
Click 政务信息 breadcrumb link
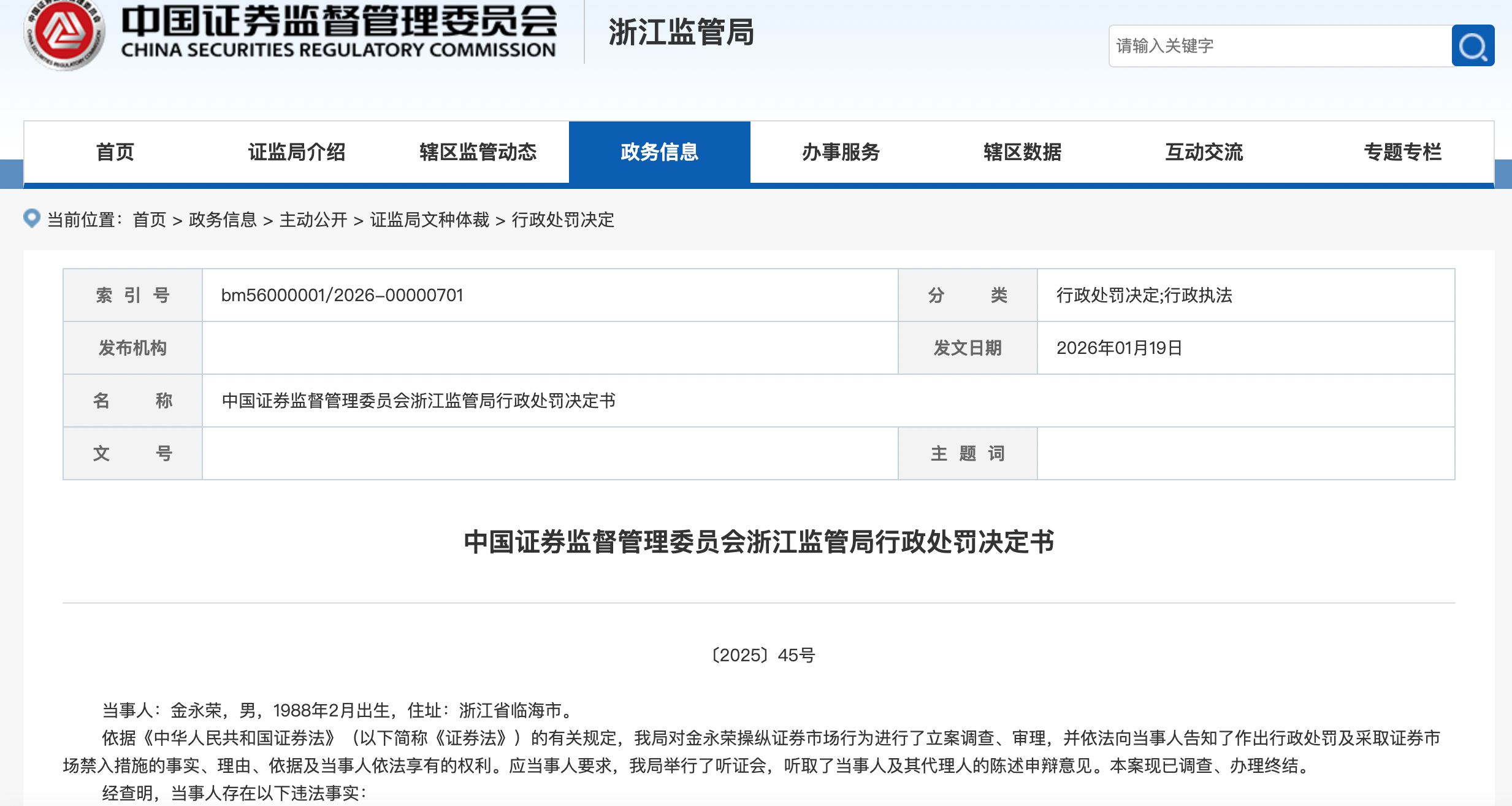point(223,220)
